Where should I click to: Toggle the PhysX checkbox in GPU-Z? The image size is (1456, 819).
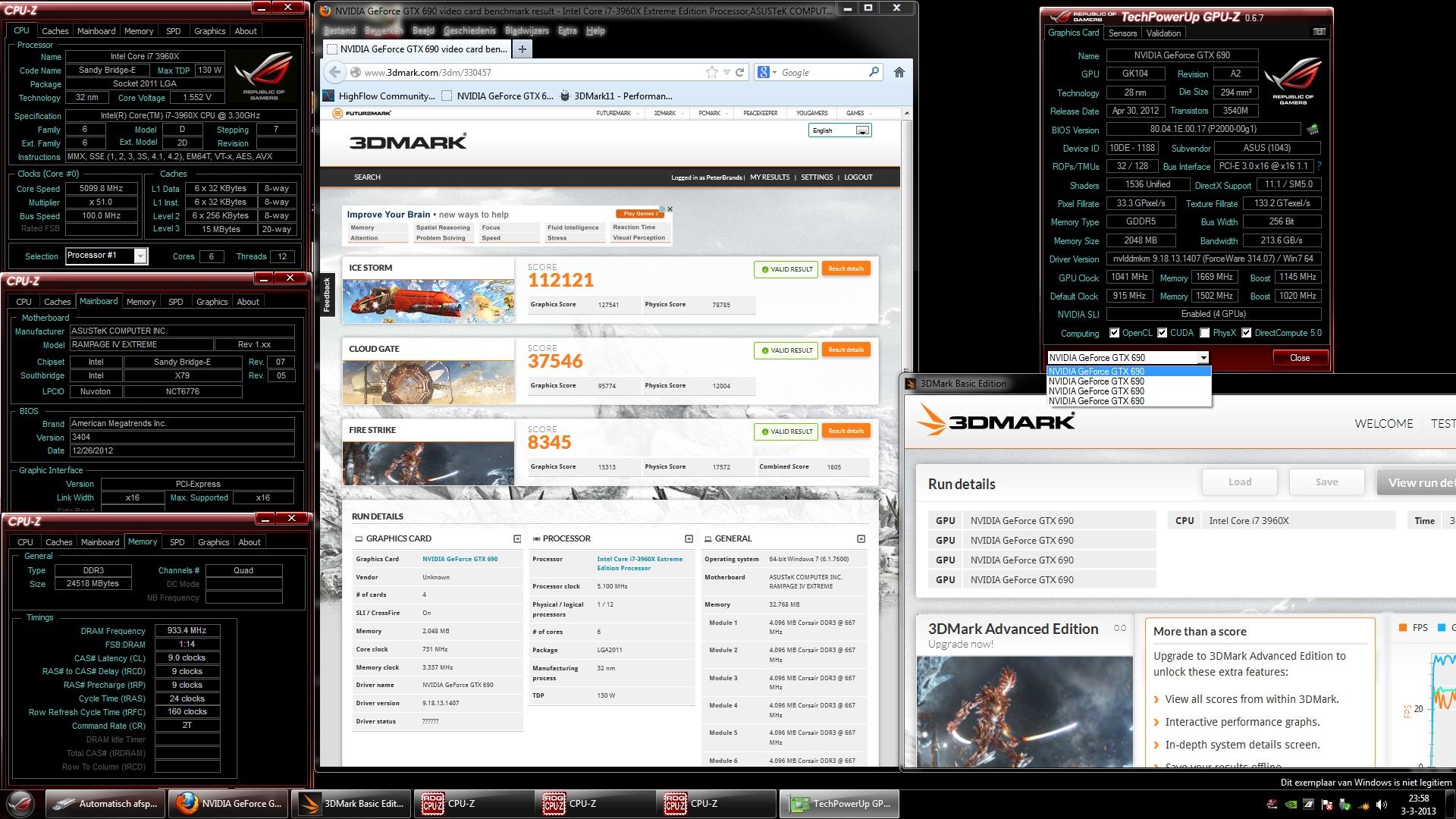[1204, 333]
